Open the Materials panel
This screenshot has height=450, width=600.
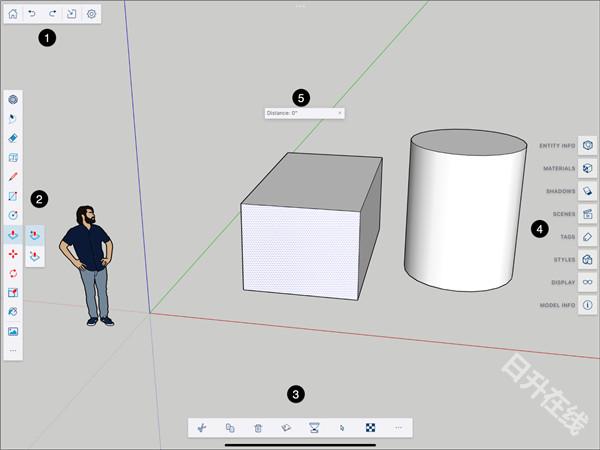[x=587, y=168]
